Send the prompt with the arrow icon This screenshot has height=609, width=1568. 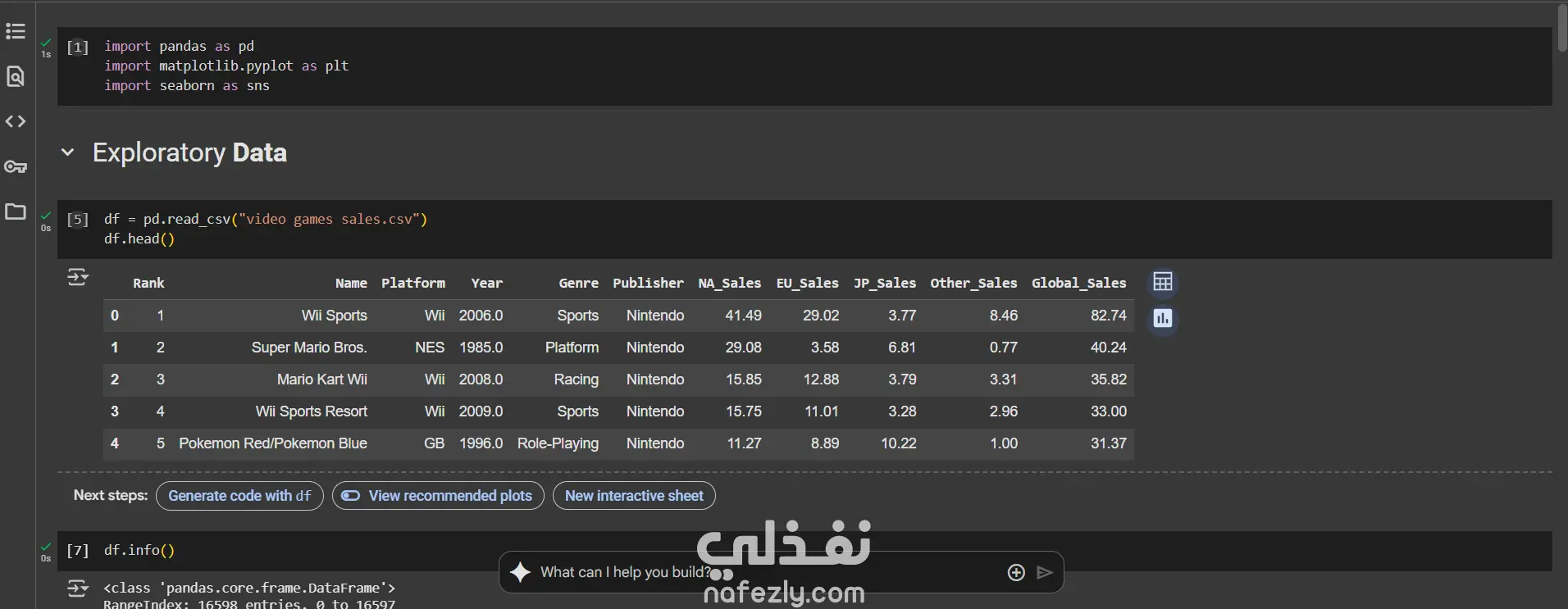click(x=1045, y=573)
